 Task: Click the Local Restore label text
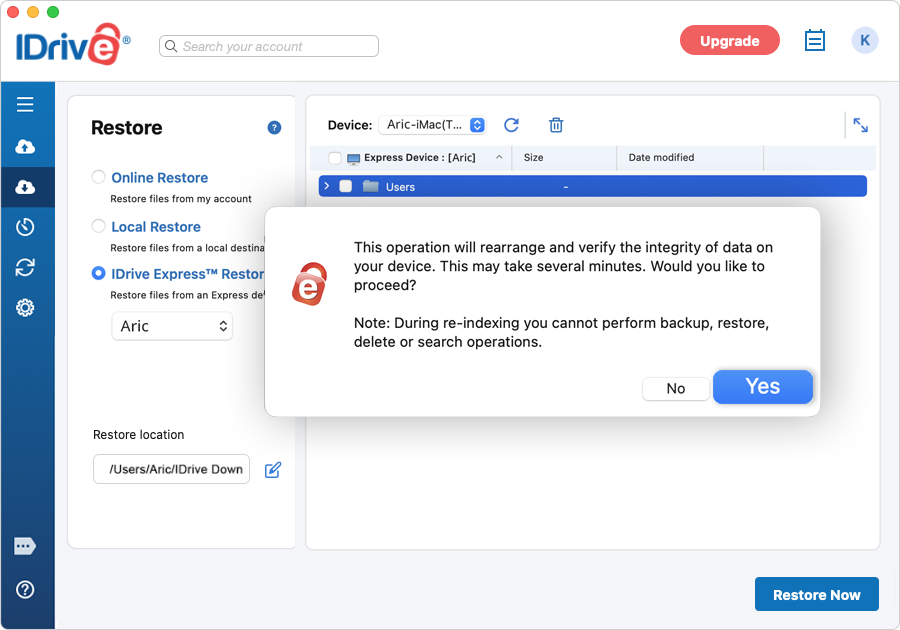click(156, 227)
